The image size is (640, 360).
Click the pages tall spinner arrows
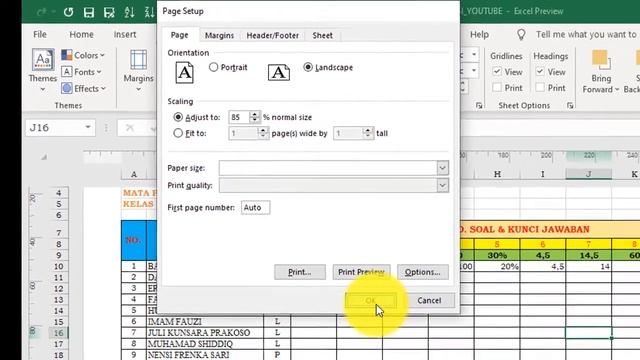click(368, 133)
